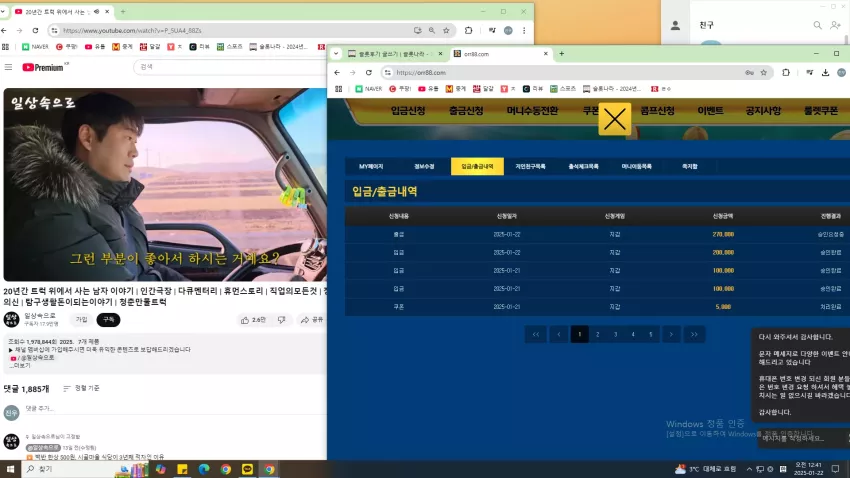Jump to last page with double-right arrow
The height and width of the screenshot is (478, 850).
tap(694, 334)
